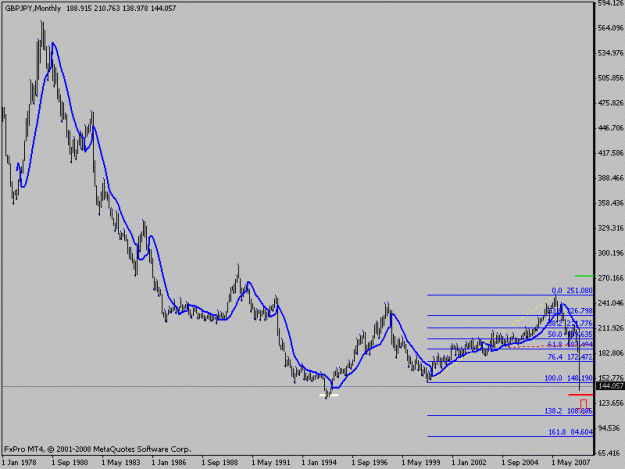This screenshot has height=469, width=625.
Task: Click the 388.466 price axis label
Action: [611, 178]
